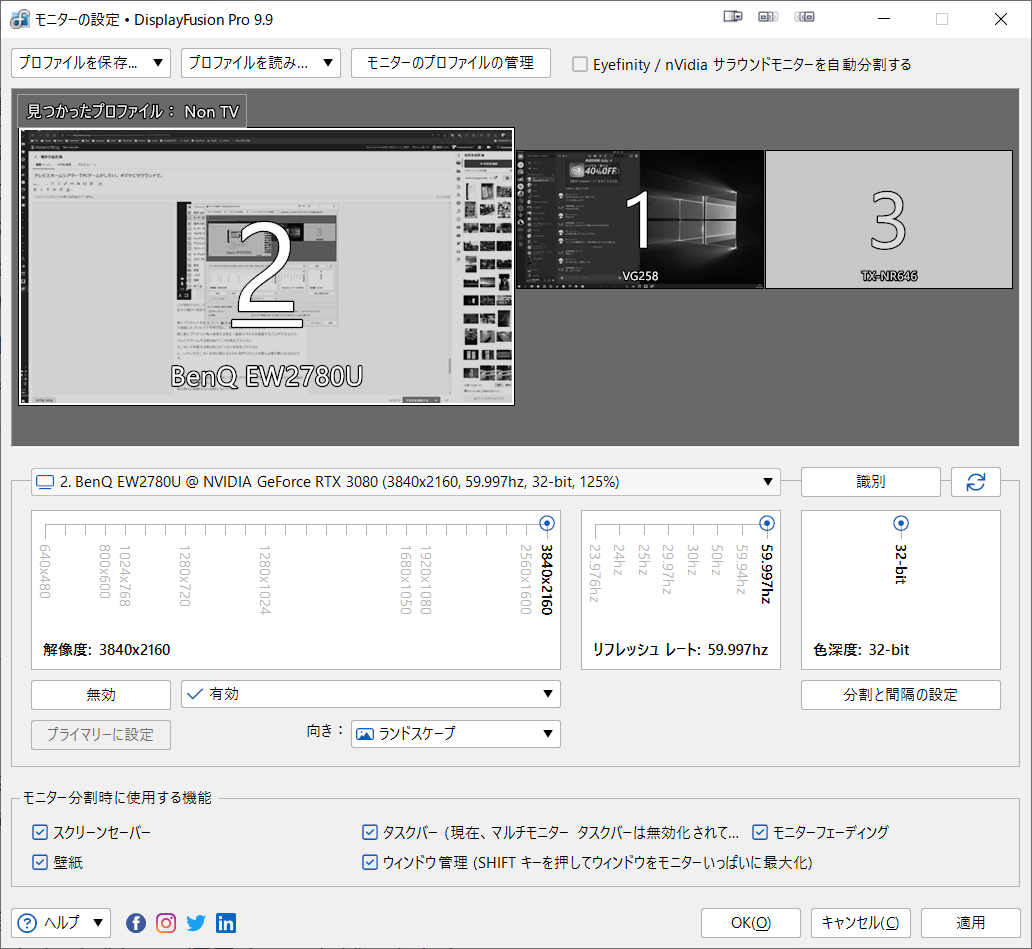1032x949 pixels.
Task: Click the OK(O) button
Action: 751,923
